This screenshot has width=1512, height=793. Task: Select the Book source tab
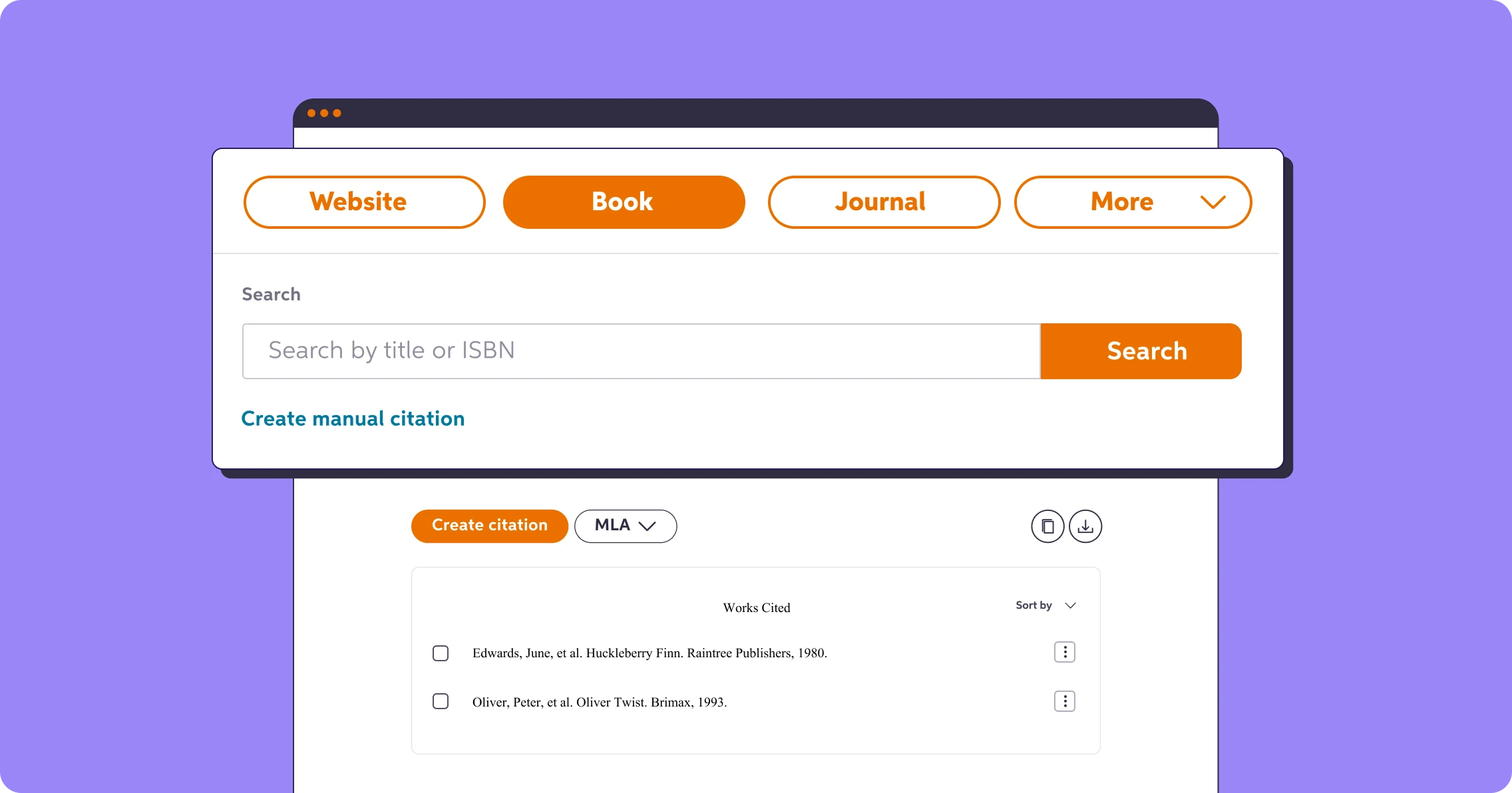[x=623, y=202]
